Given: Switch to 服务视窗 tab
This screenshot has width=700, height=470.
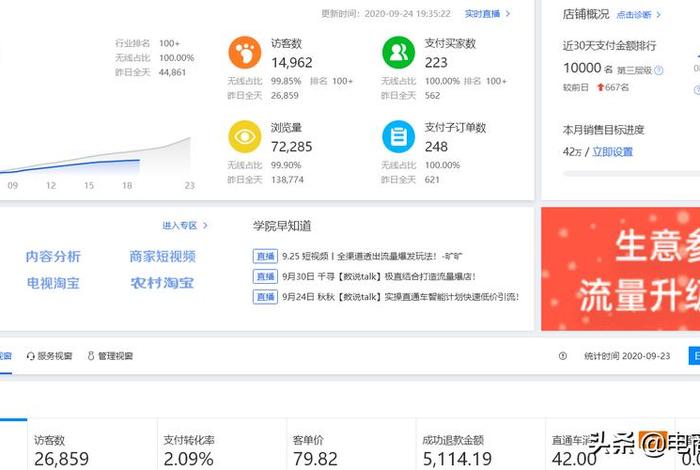Looking at the screenshot, I should (x=49, y=356).
